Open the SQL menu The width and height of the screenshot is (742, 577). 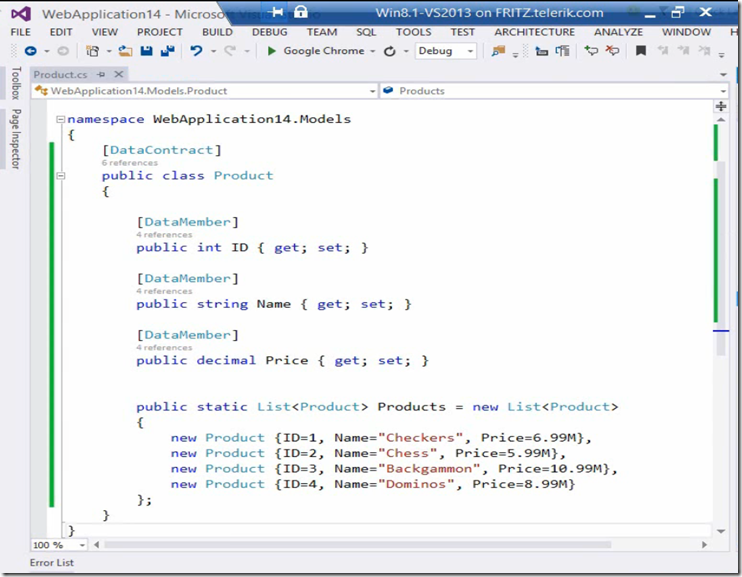366,32
